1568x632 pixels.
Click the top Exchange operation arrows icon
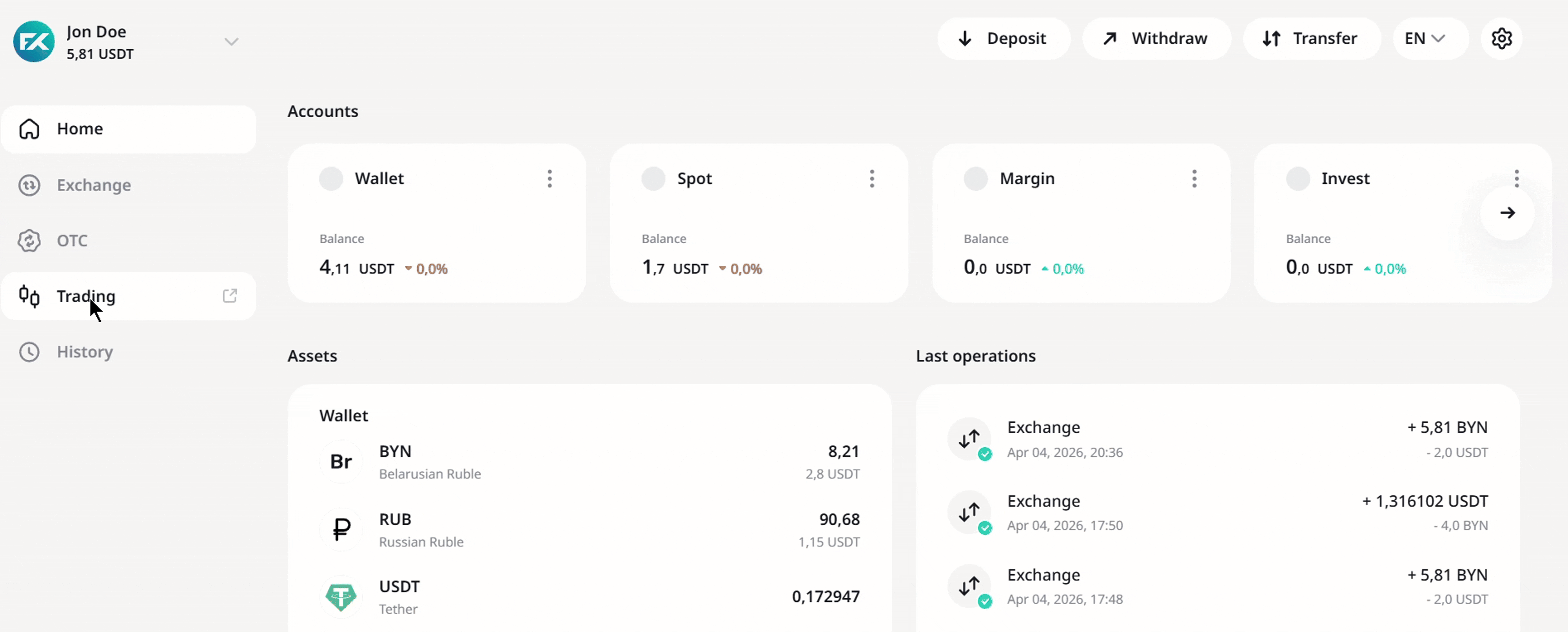click(969, 439)
